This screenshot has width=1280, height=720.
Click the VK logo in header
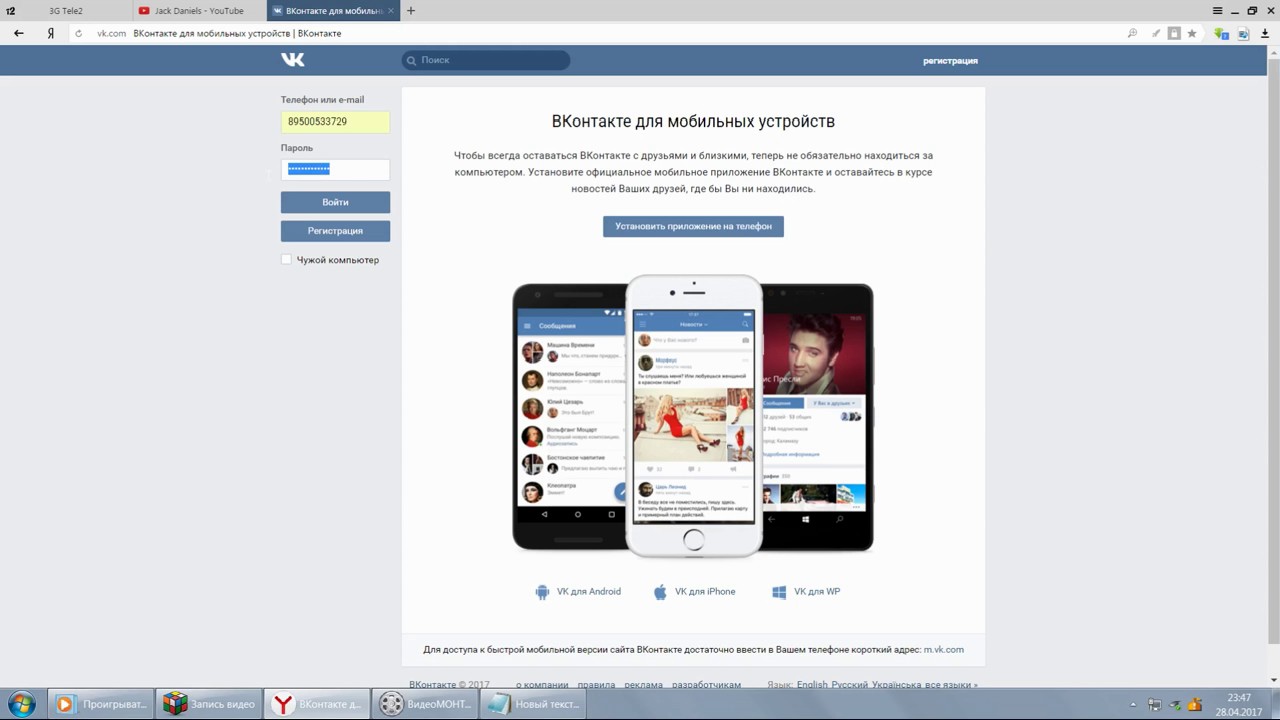pos(292,60)
